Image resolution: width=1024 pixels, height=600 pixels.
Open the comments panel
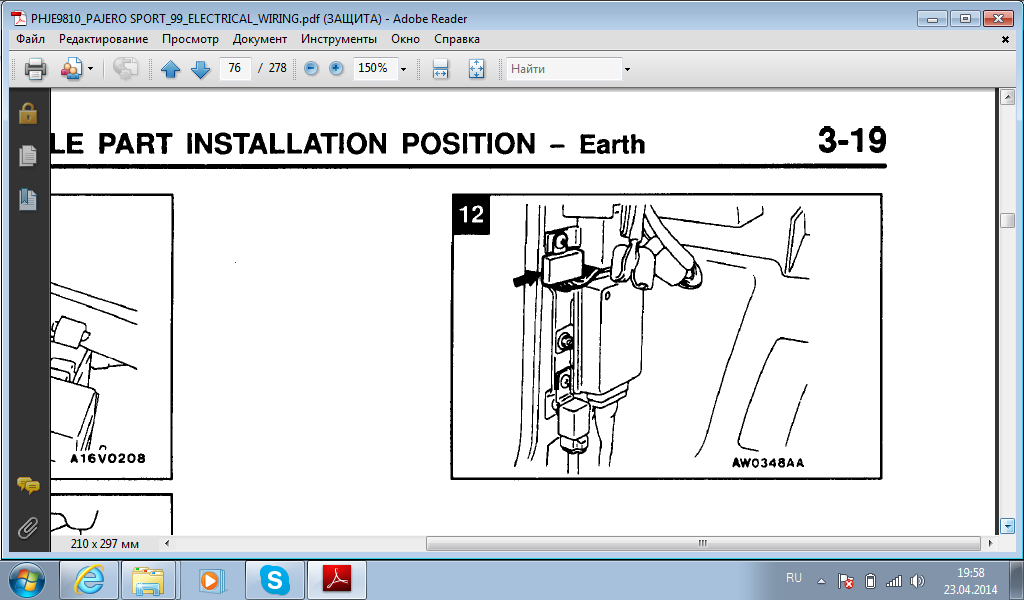[28, 486]
